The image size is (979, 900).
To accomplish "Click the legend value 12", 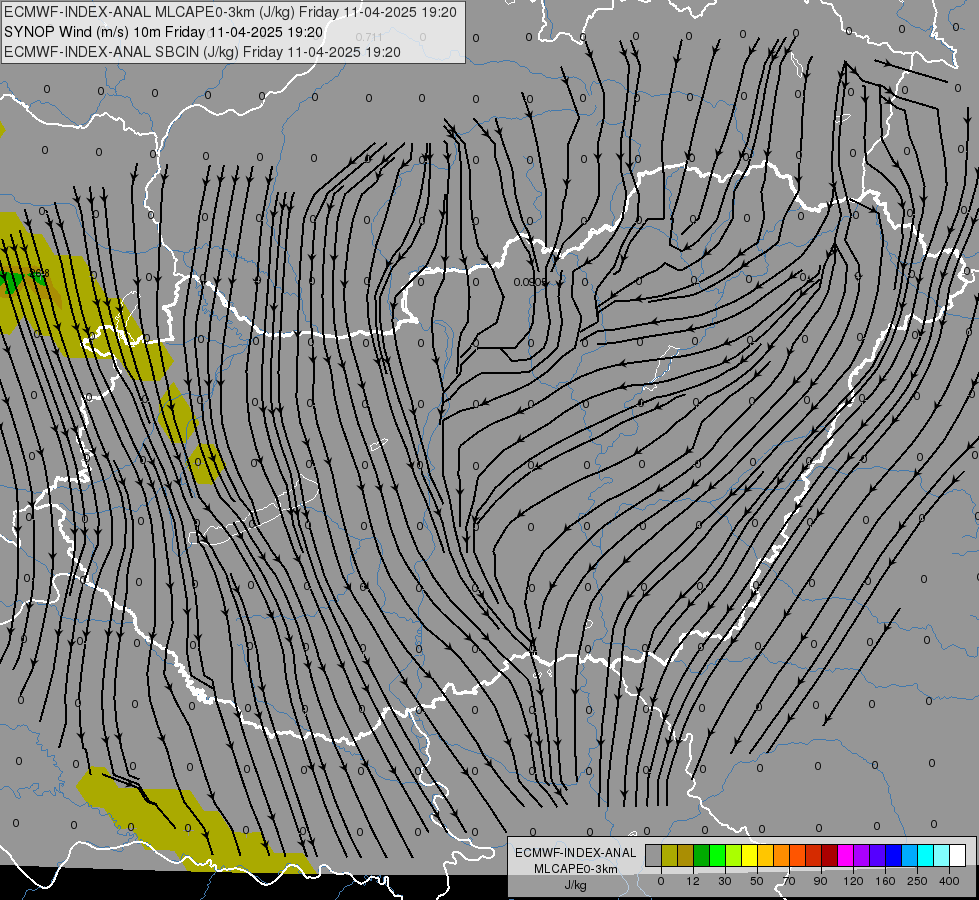I will pyautogui.click(x=693, y=881).
